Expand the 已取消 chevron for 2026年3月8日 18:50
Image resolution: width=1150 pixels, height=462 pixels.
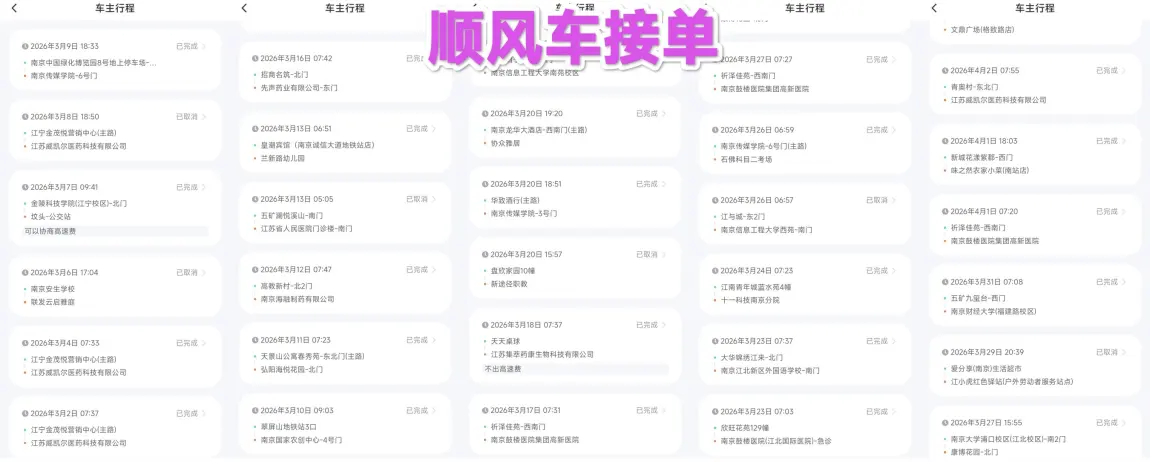tap(204, 117)
